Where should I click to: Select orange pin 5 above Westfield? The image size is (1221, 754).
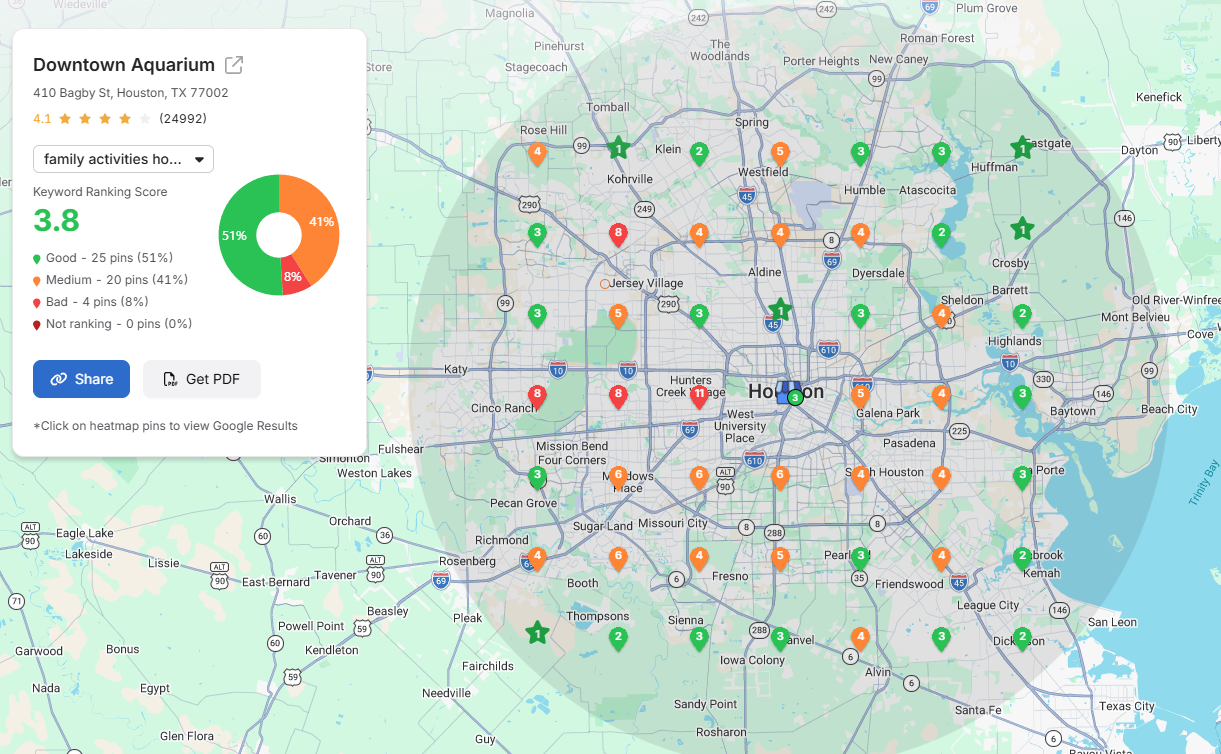(x=780, y=153)
